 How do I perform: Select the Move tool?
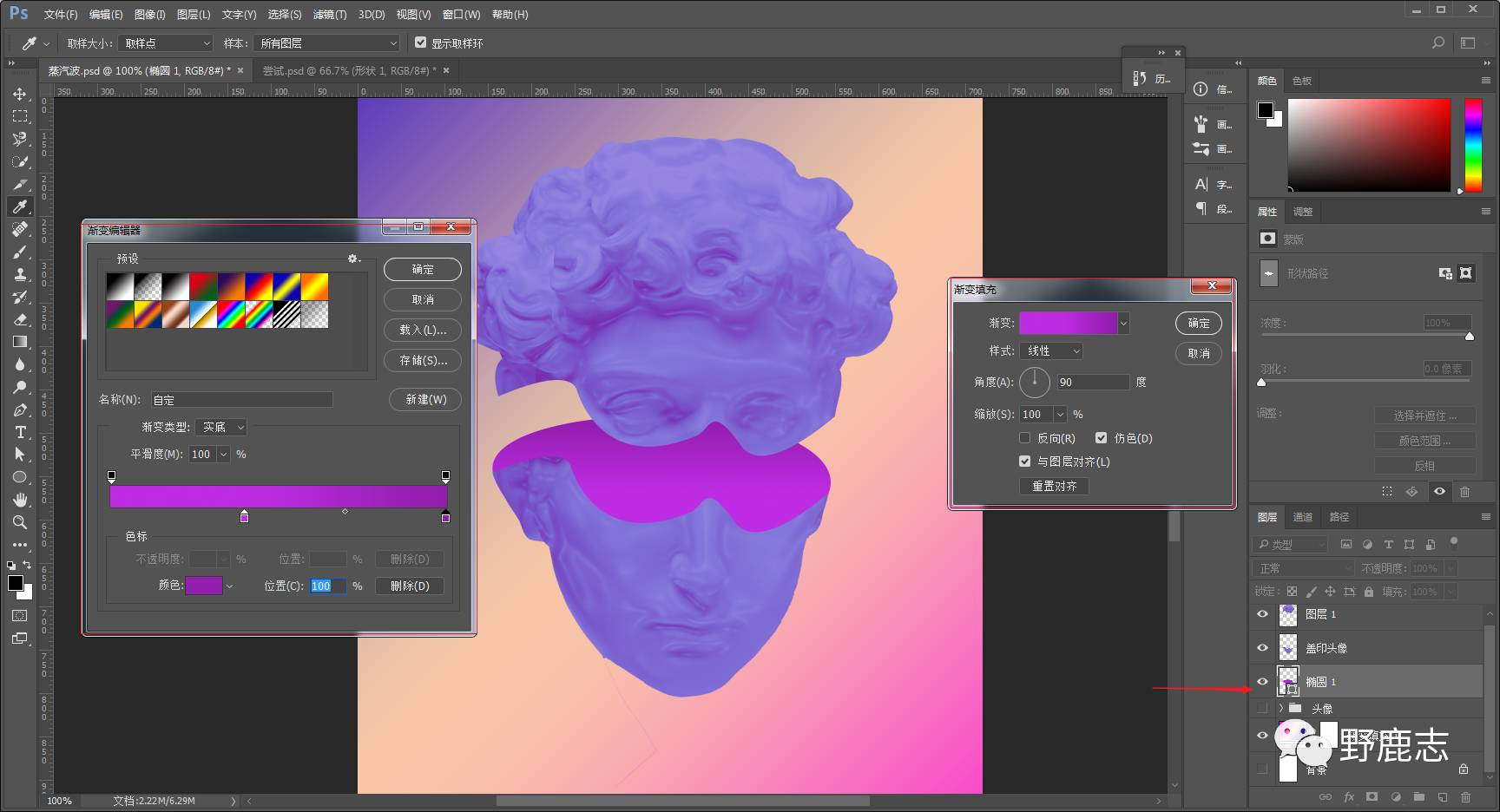pyautogui.click(x=19, y=94)
